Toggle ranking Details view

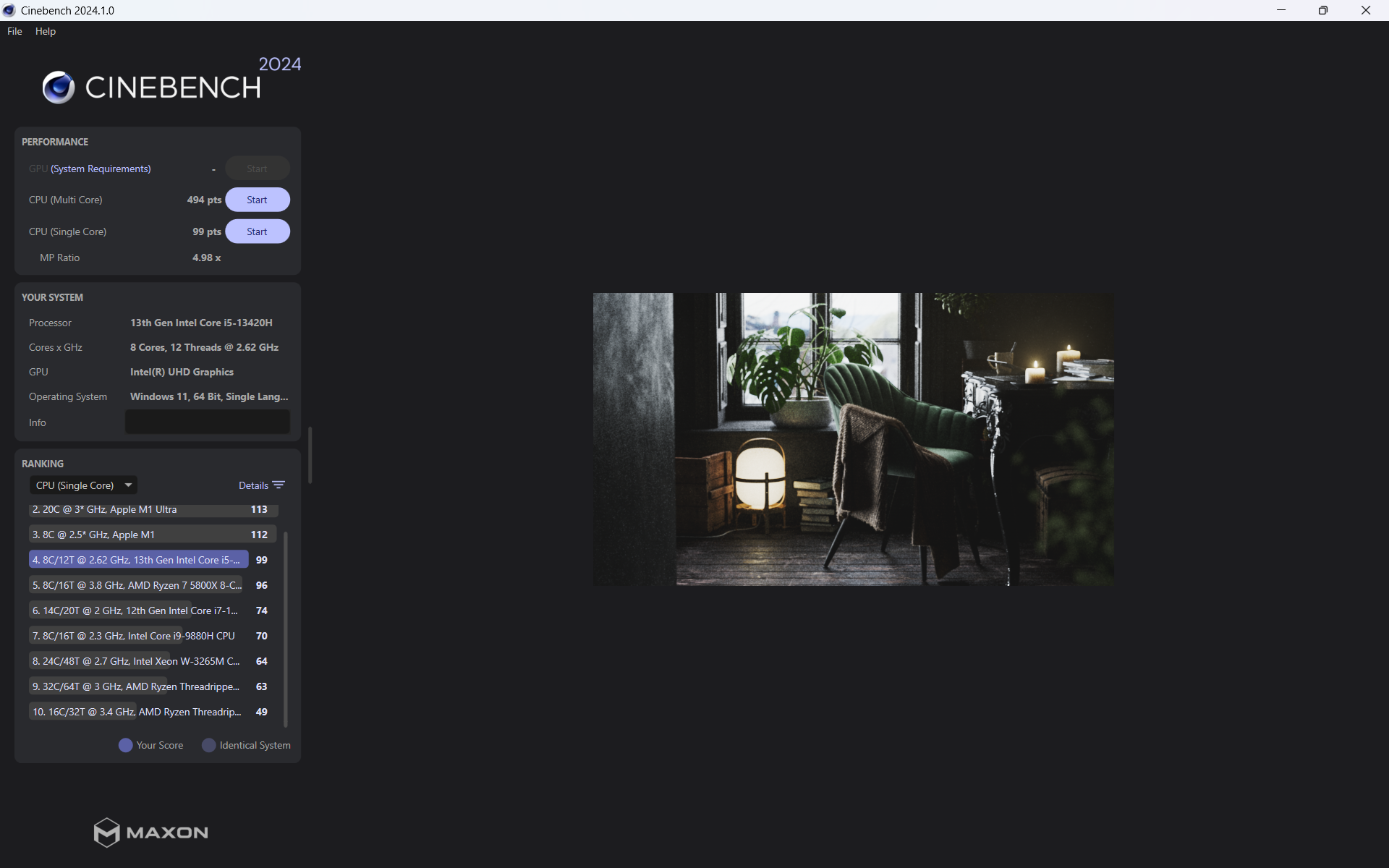(253, 485)
